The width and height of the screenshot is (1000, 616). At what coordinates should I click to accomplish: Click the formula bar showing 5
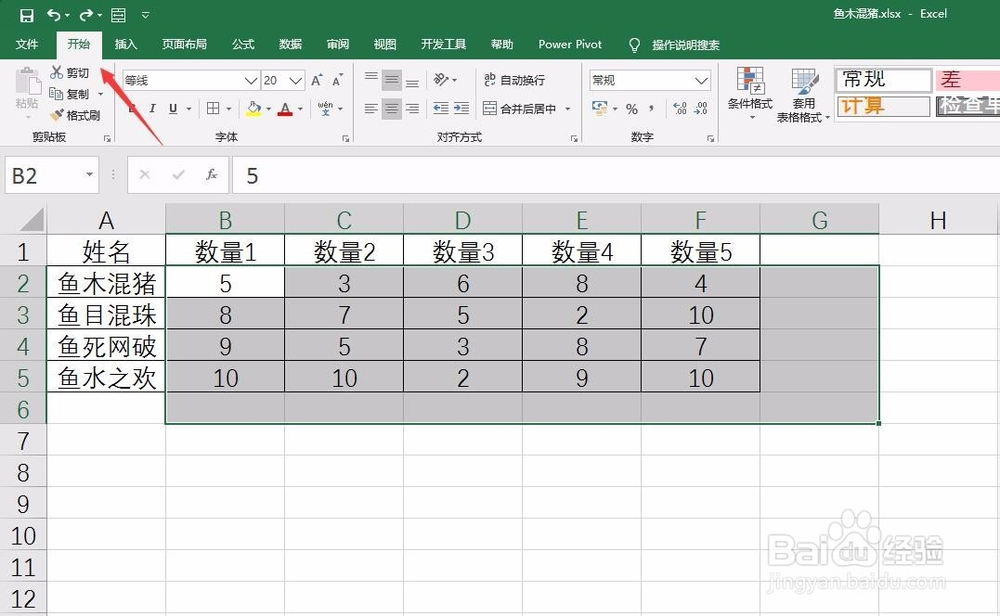pos(615,175)
